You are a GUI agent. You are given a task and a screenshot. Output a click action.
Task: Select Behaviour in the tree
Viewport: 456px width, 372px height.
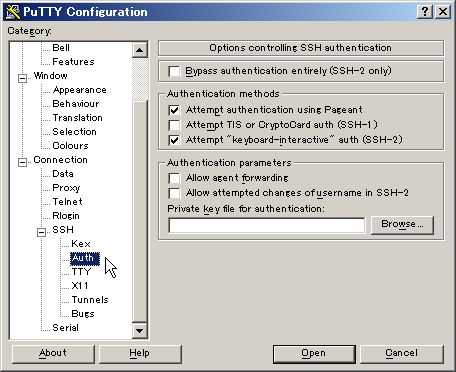coord(76,104)
